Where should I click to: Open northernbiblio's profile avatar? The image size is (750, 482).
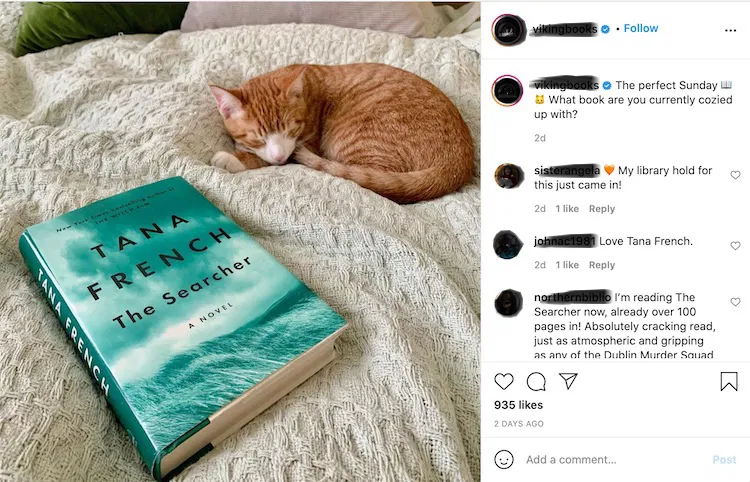[508, 302]
